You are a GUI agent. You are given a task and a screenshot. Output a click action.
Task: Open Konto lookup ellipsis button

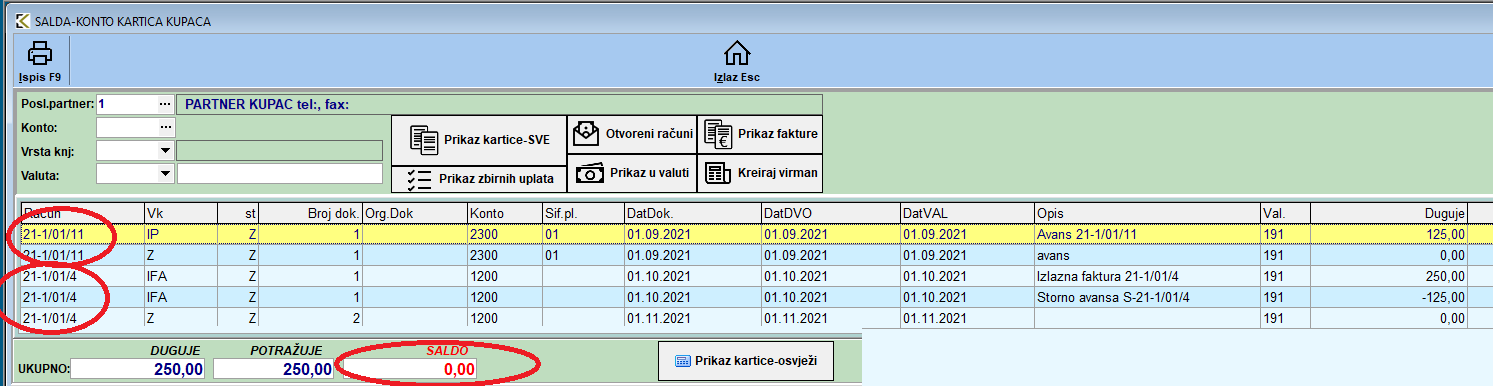165,127
